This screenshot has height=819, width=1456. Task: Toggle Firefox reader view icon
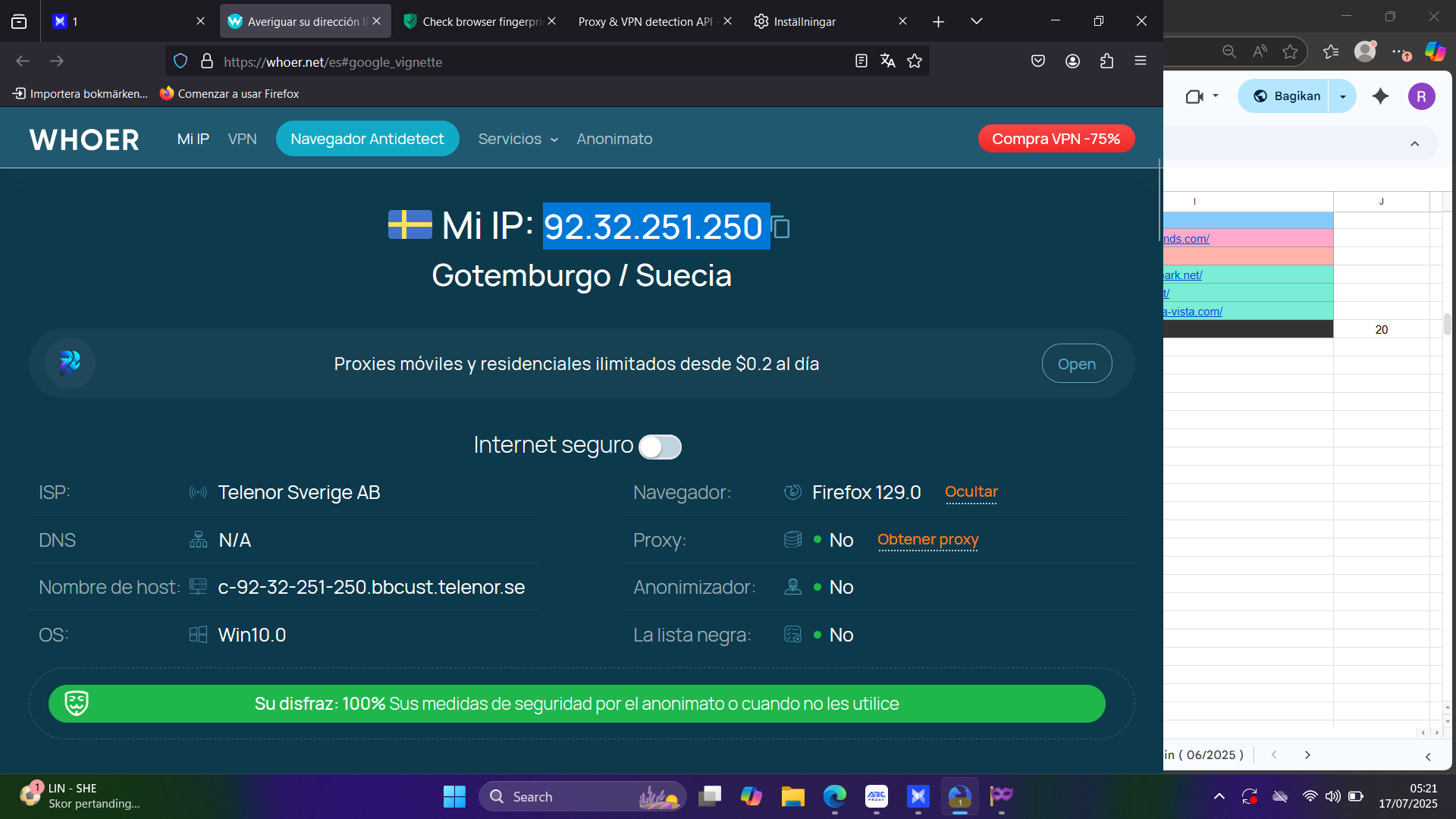(x=861, y=61)
